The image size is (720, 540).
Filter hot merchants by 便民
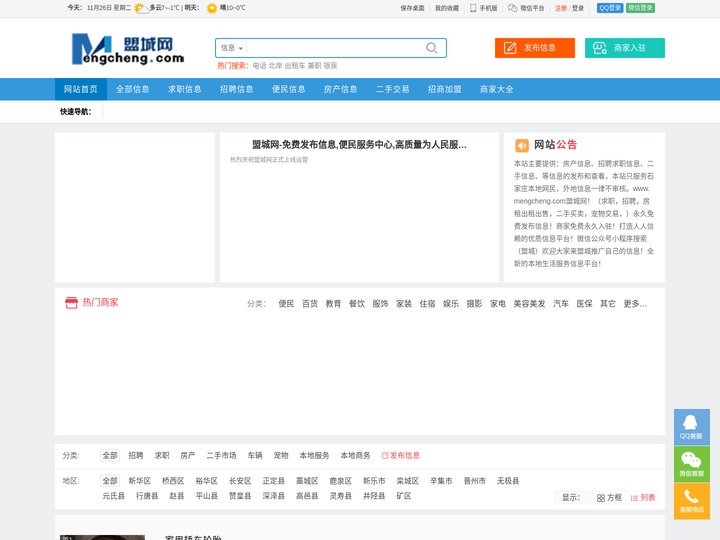(286, 304)
